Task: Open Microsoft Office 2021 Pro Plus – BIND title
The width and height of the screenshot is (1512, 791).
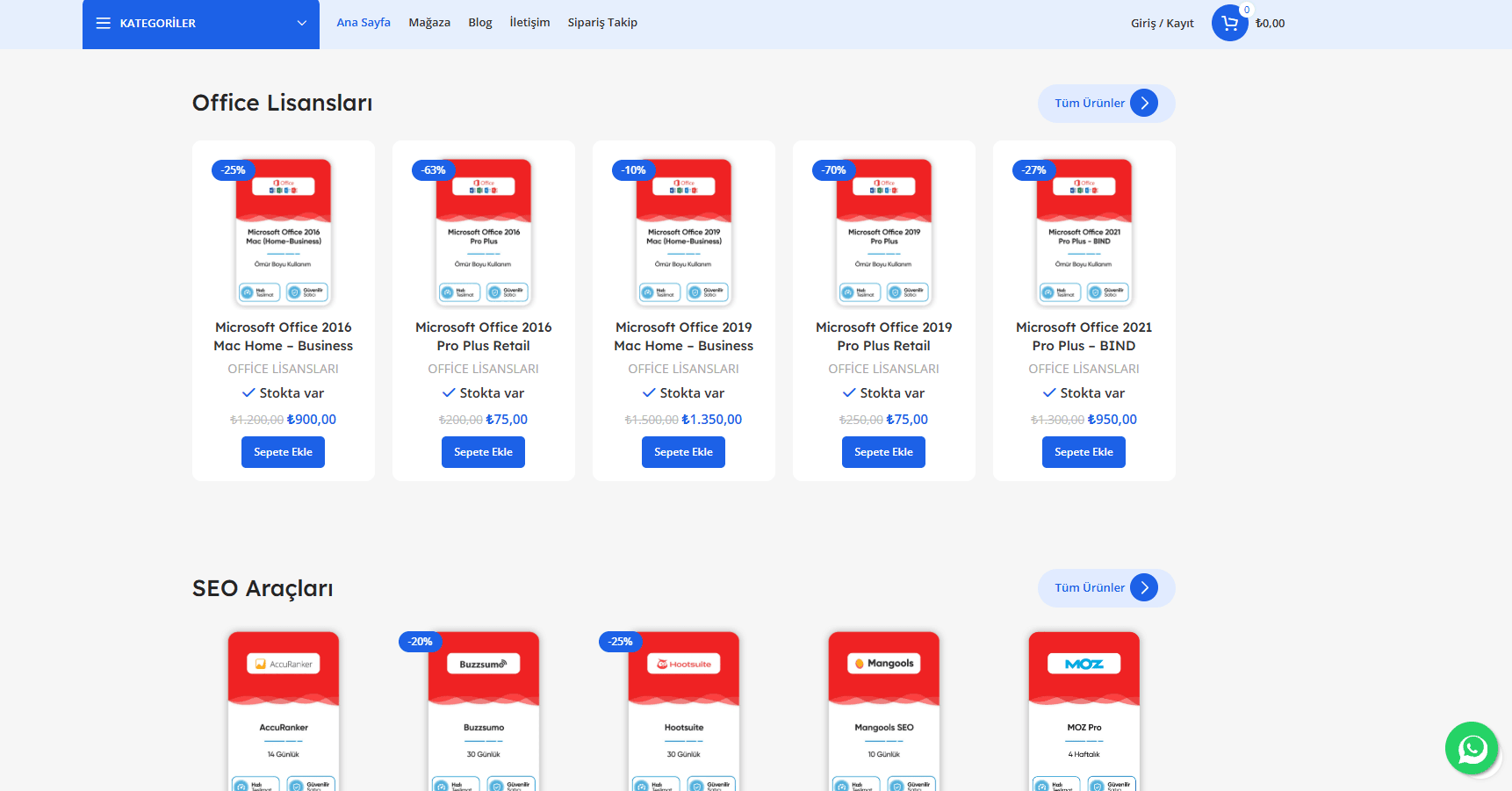Action: (x=1084, y=336)
